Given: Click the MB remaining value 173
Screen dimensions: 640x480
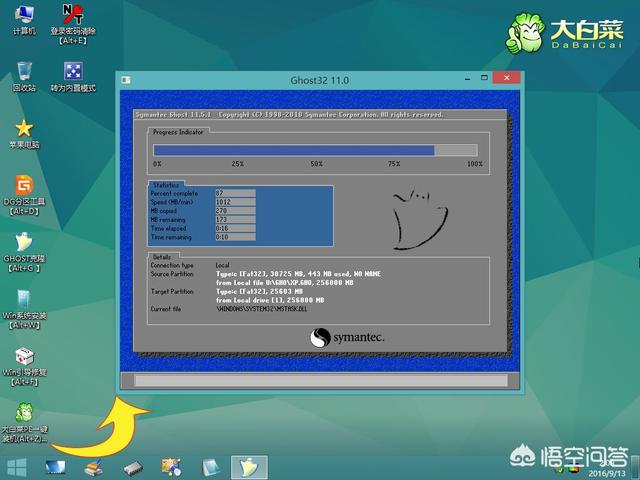Looking at the screenshot, I should point(236,219).
